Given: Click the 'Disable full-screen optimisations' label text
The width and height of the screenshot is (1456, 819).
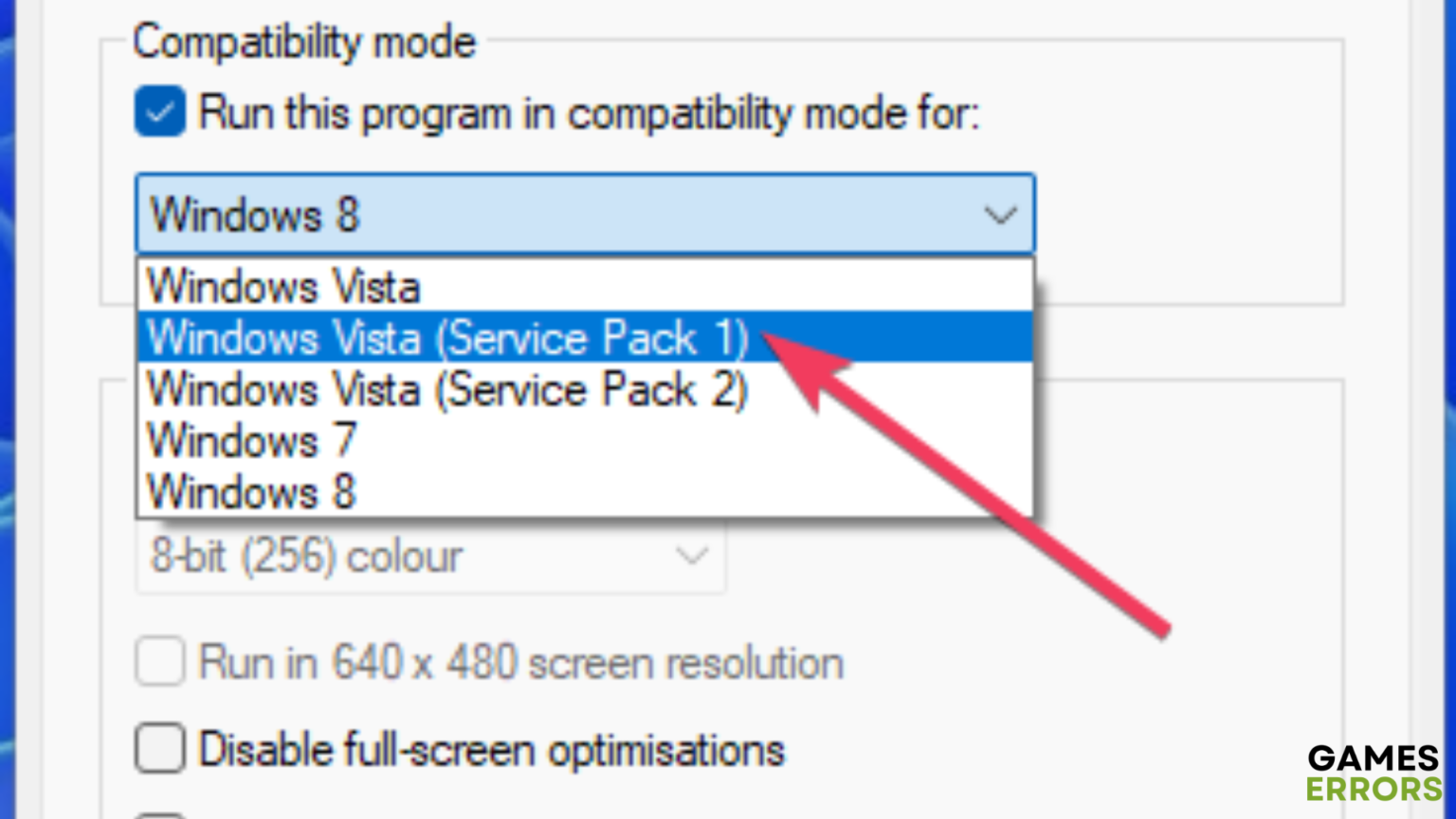Looking at the screenshot, I should pyautogui.click(x=491, y=750).
